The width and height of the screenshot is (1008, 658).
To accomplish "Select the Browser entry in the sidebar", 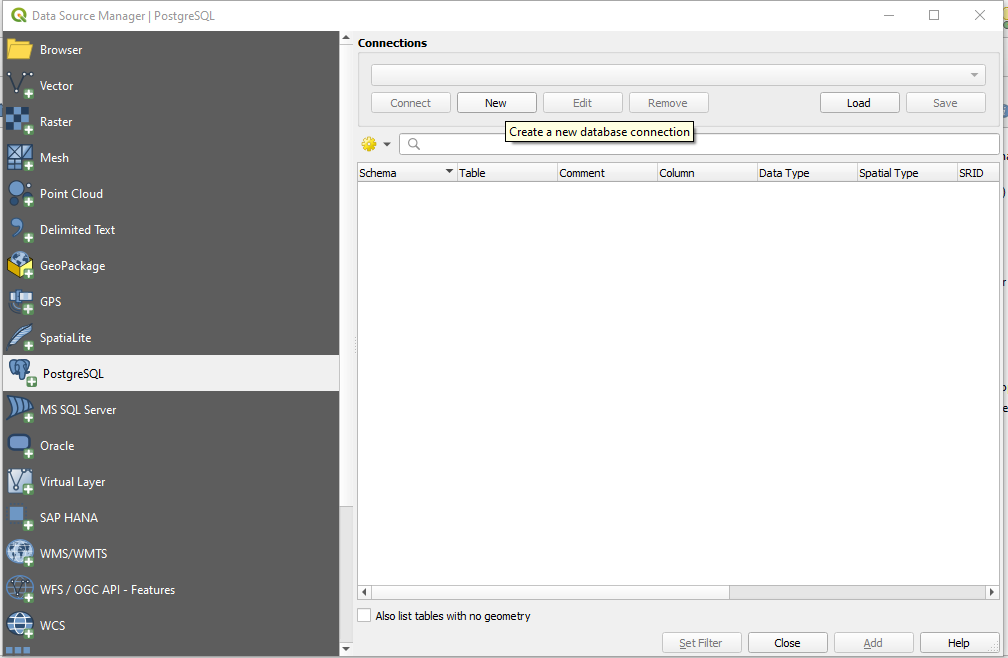I will point(60,49).
